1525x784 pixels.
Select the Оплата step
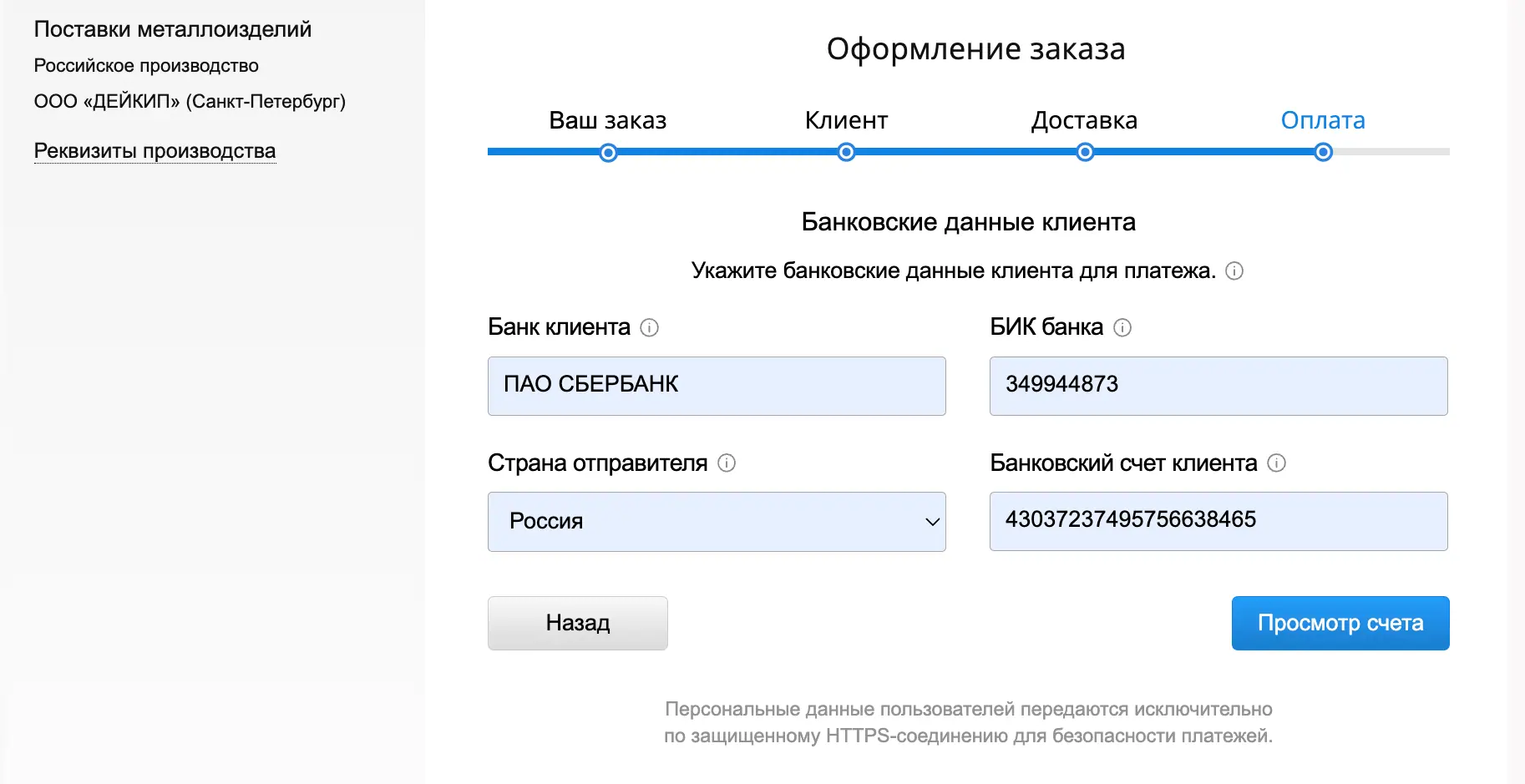(x=1323, y=120)
